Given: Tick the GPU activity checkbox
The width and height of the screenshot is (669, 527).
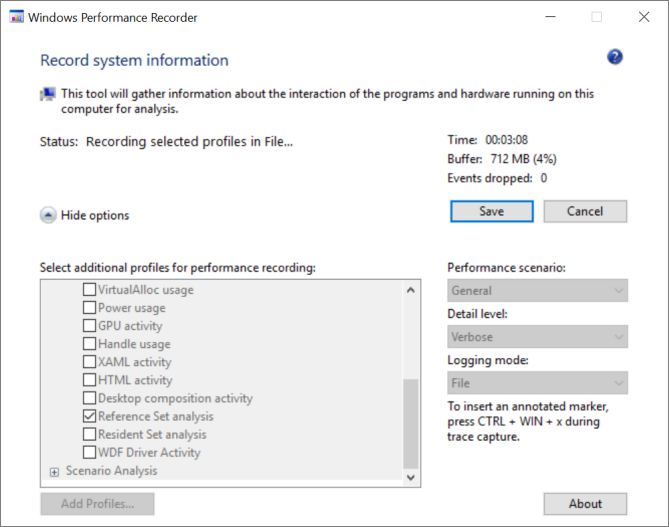Looking at the screenshot, I should (89, 326).
